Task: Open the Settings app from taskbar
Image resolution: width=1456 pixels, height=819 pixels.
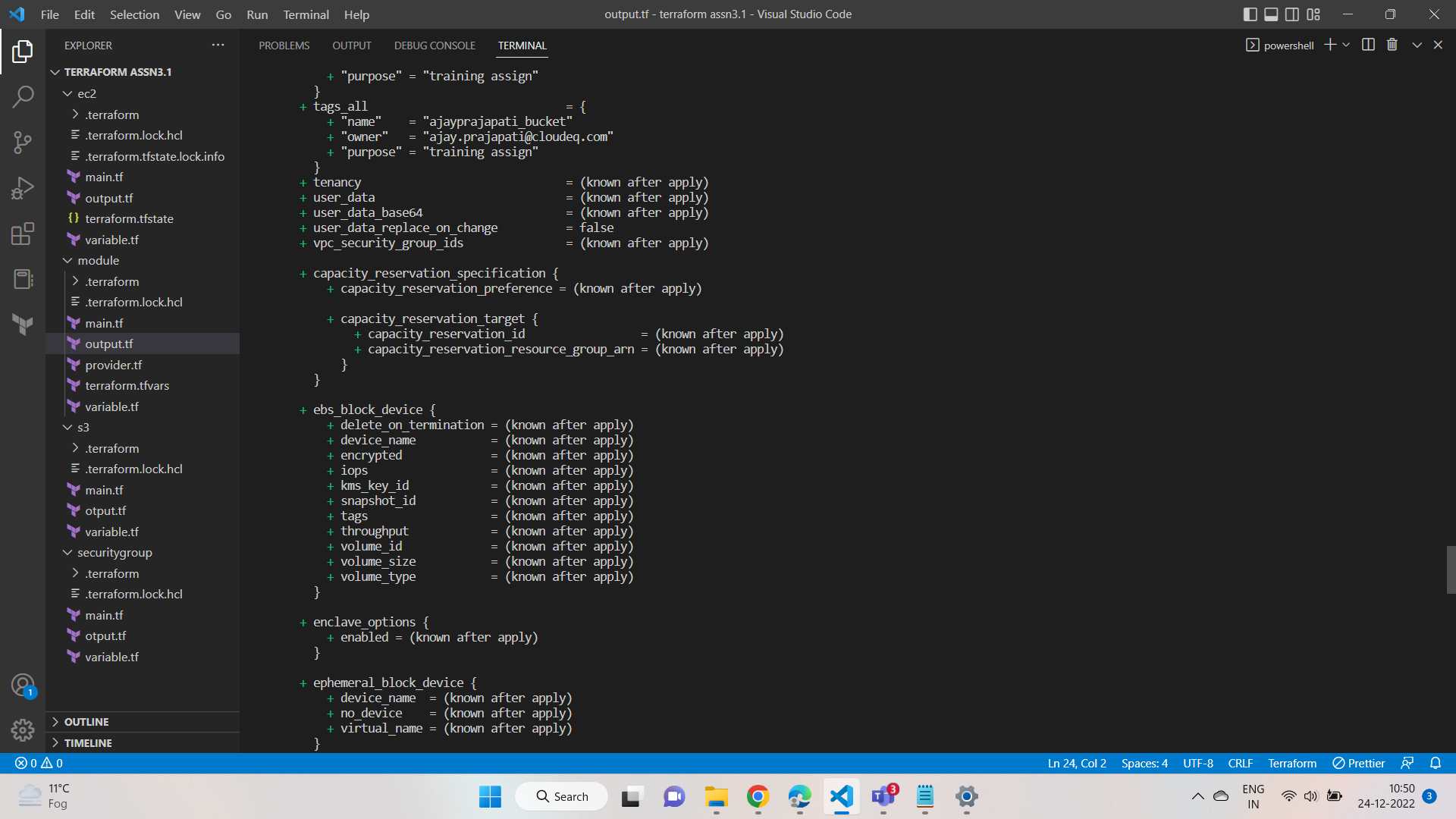Action: [967, 796]
